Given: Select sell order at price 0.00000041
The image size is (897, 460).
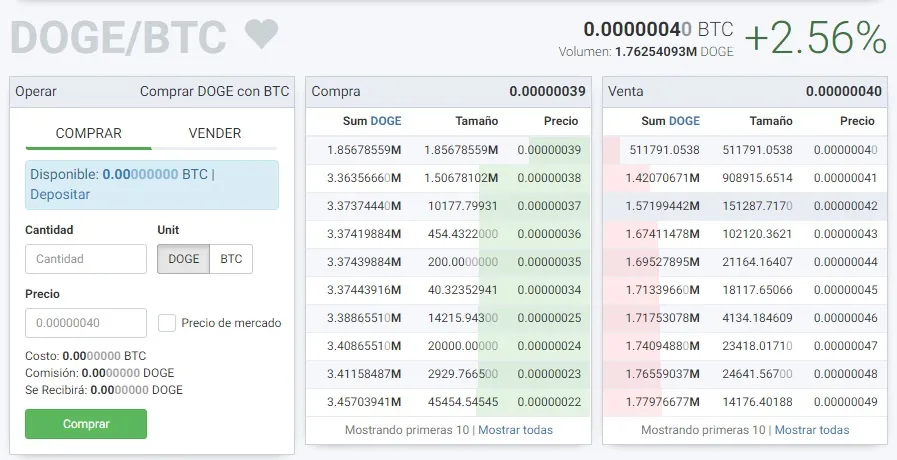Looking at the screenshot, I should tap(745, 178).
